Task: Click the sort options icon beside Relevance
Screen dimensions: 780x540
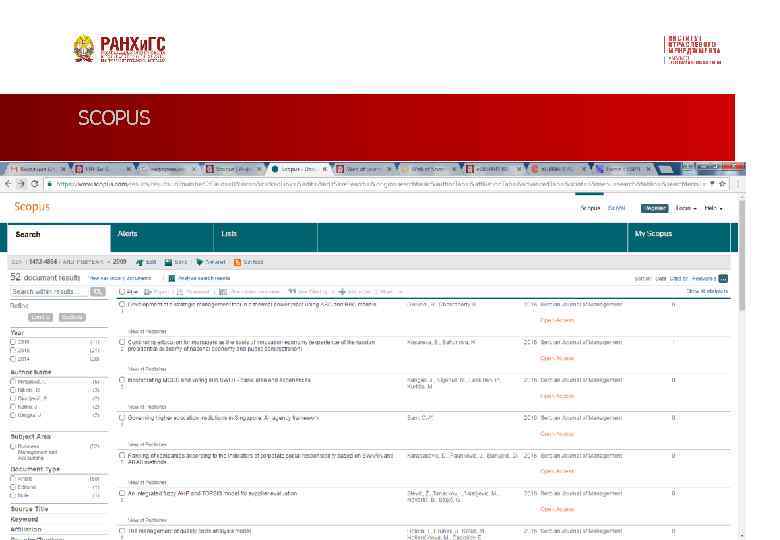Action: pos(723,278)
